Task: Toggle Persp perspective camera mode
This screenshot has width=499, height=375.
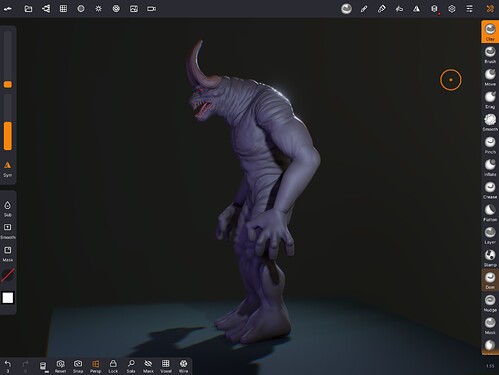Action: pyautogui.click(x=95, y=366)
